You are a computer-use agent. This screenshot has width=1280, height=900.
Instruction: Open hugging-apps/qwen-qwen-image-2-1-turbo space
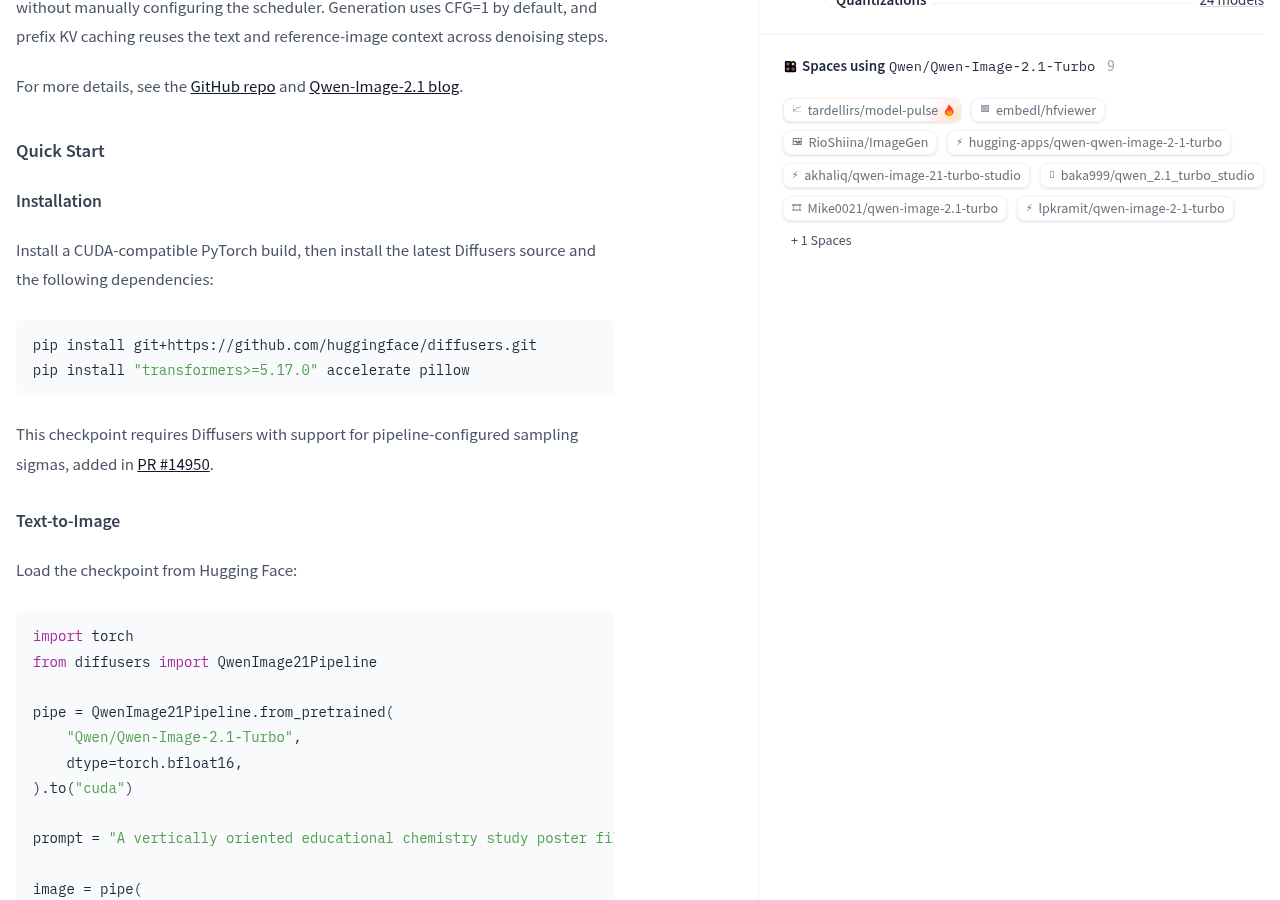[x=1089, y=142]
